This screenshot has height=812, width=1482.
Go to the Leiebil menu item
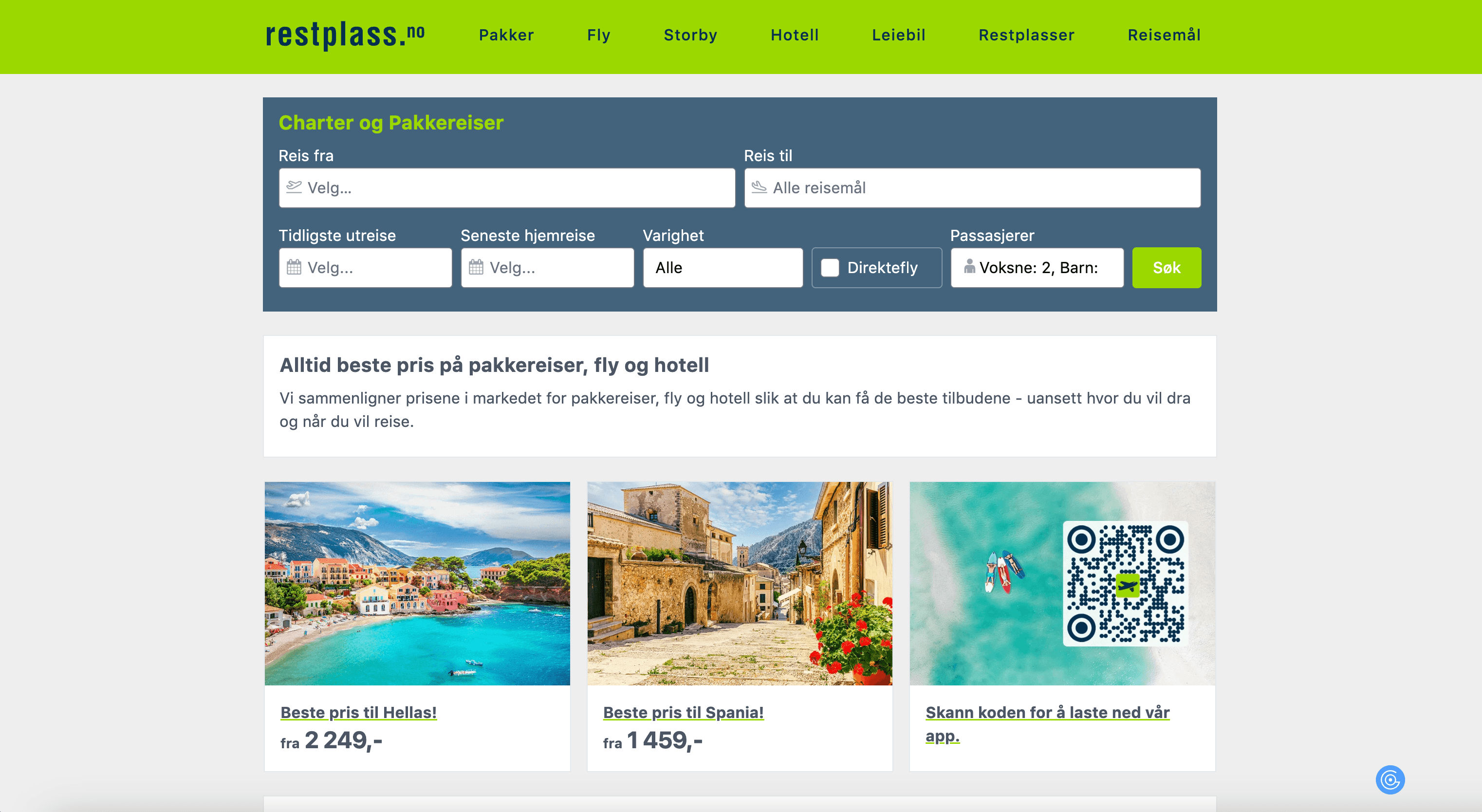899,35
